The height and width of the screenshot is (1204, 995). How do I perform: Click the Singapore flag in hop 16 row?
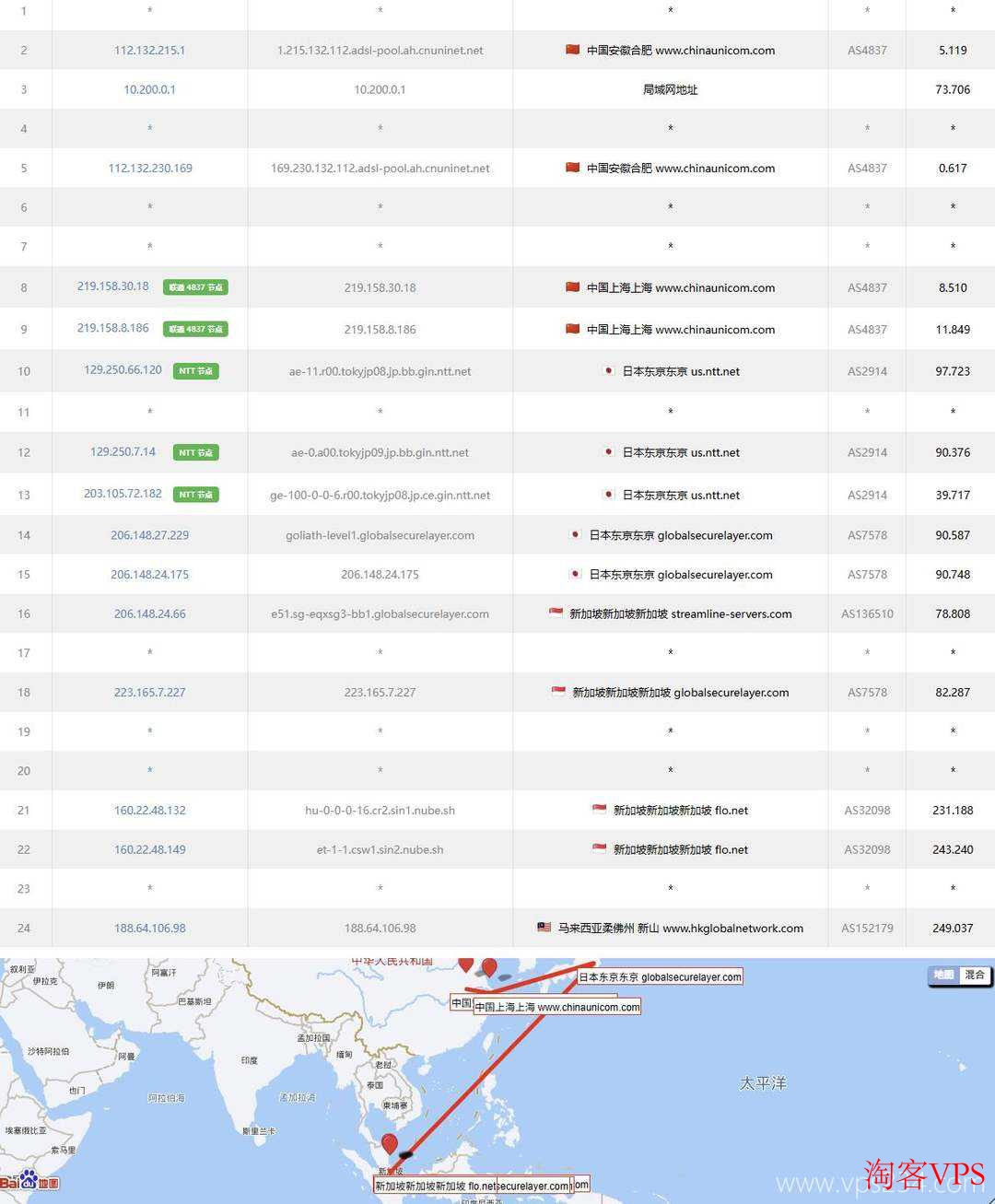point(556,613)
